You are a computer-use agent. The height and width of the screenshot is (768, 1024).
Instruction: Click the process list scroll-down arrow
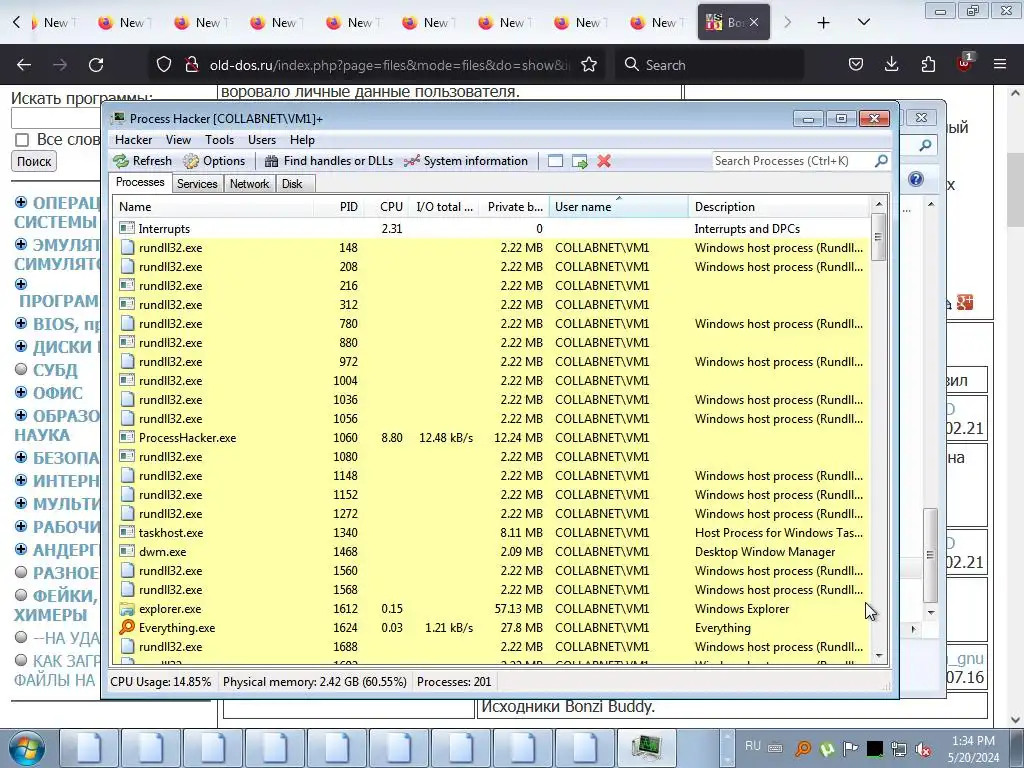pos(878,656)
